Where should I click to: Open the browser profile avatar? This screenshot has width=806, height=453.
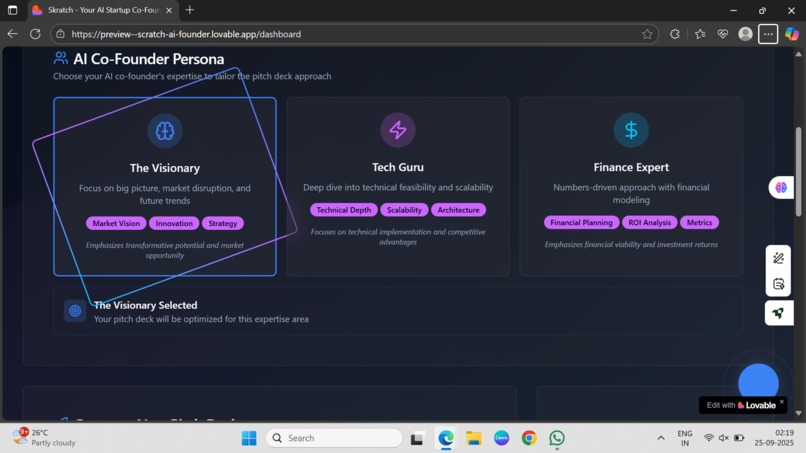point(745,34)
